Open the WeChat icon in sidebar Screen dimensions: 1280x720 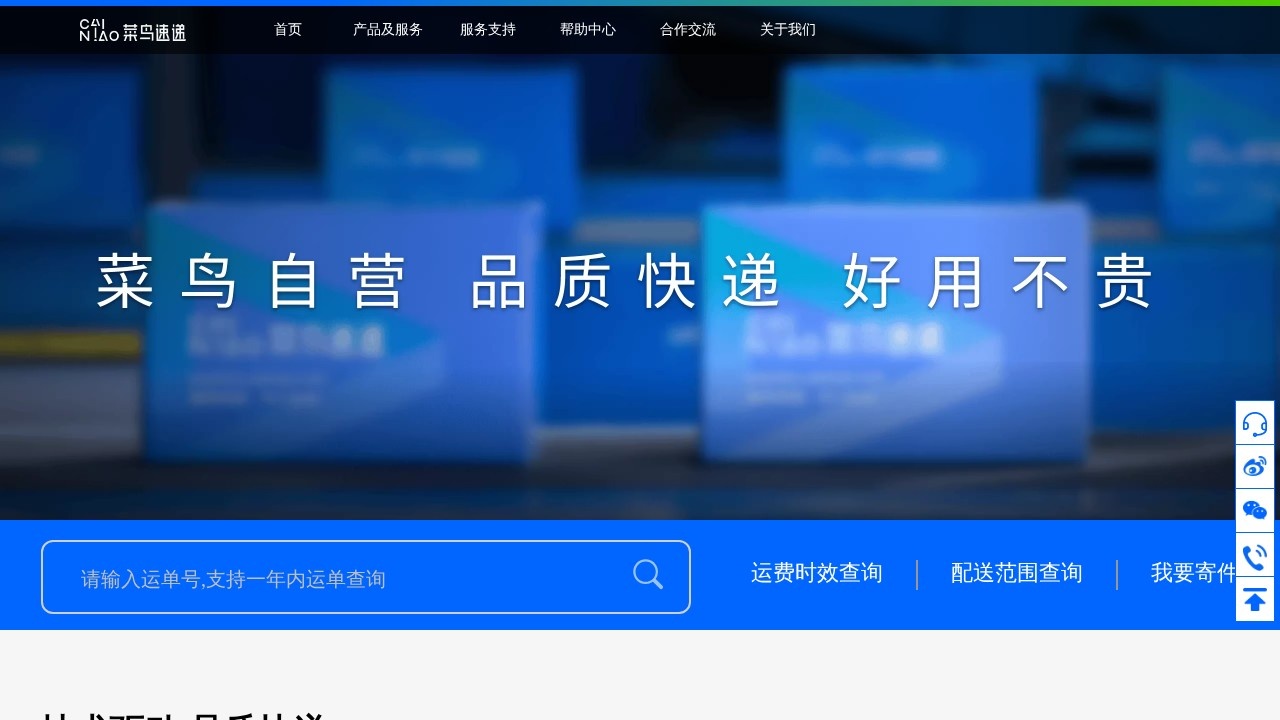tap(1255, 511)
